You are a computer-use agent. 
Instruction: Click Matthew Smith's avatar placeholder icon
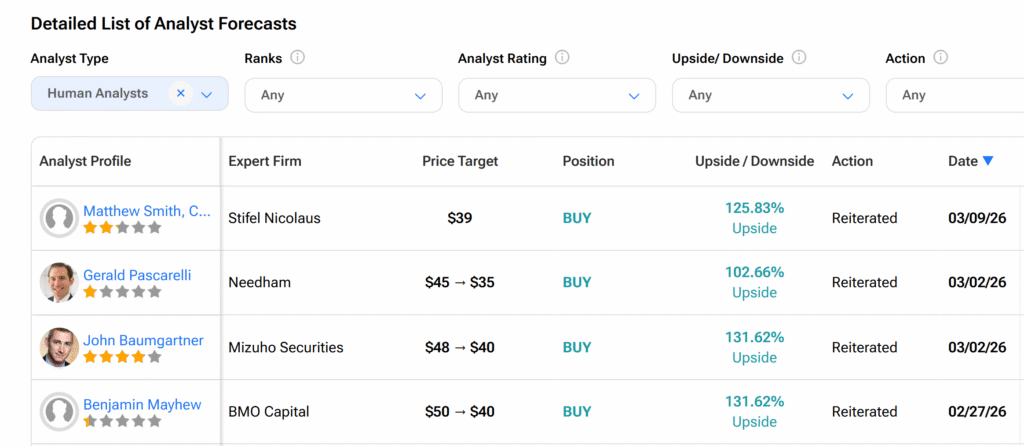coord(60,218)
